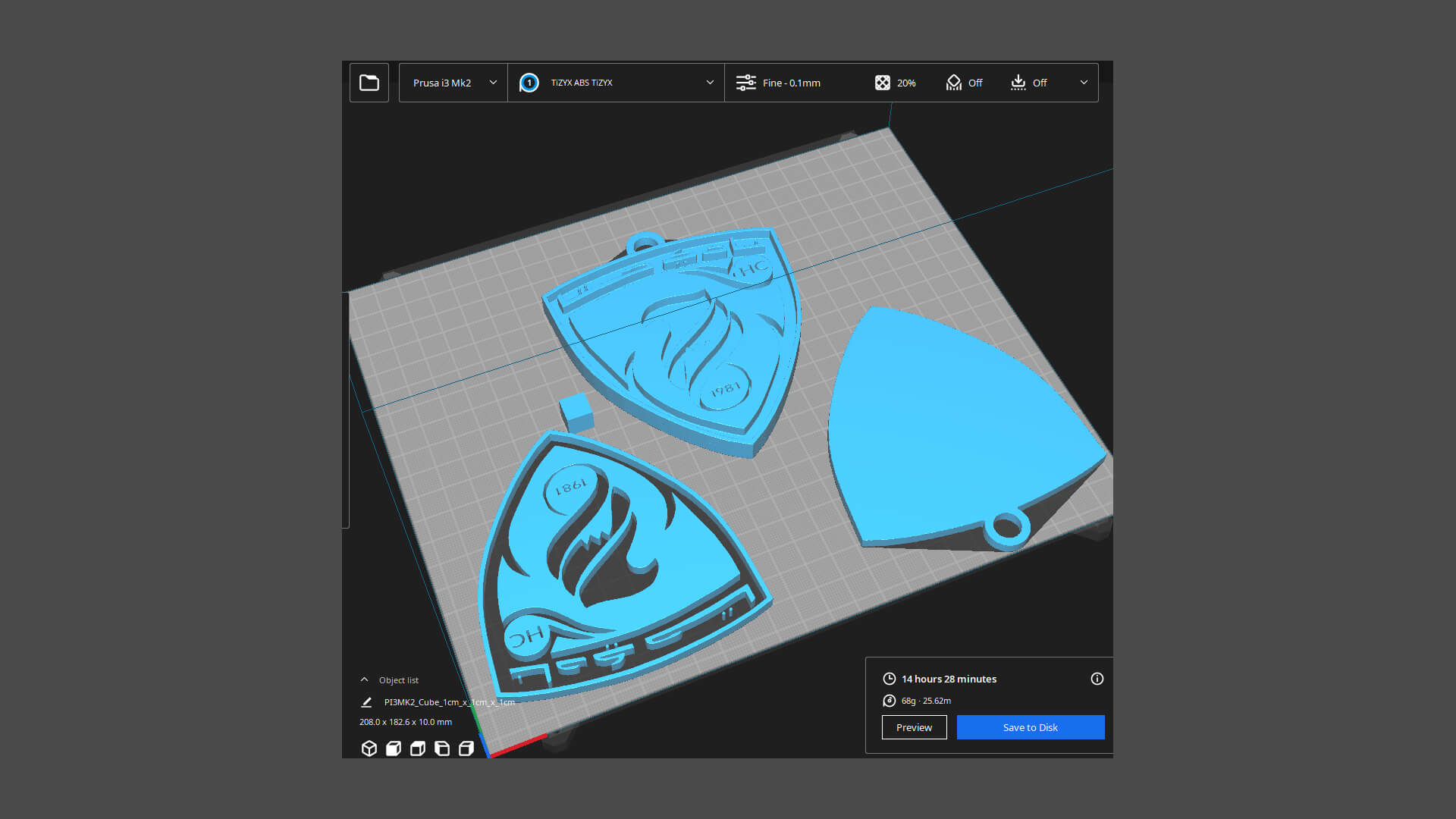Click the 14 hours 28 minutes text
1456x819 pixels.
[949, 679]
